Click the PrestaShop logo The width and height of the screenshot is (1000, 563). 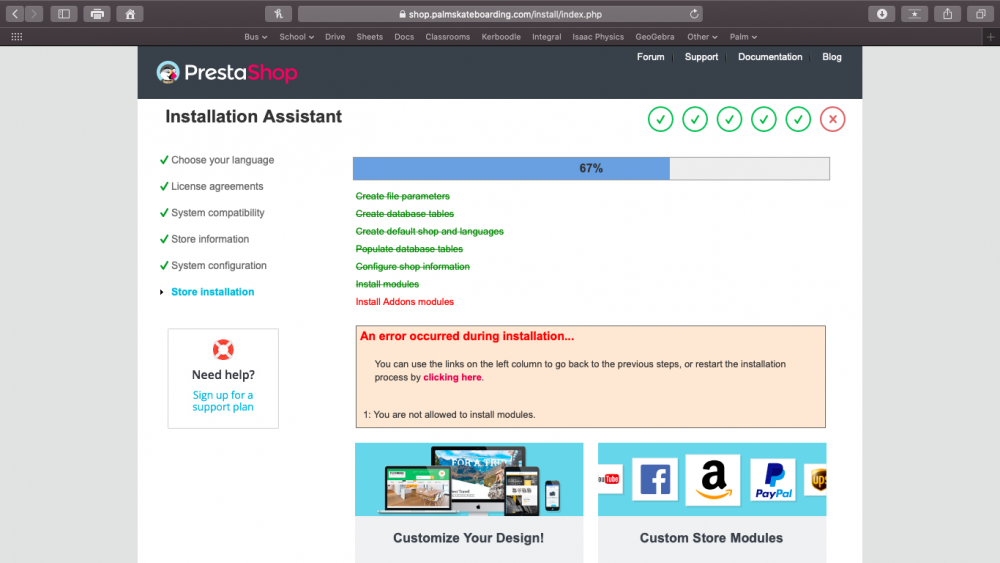[x=227, y=73]
